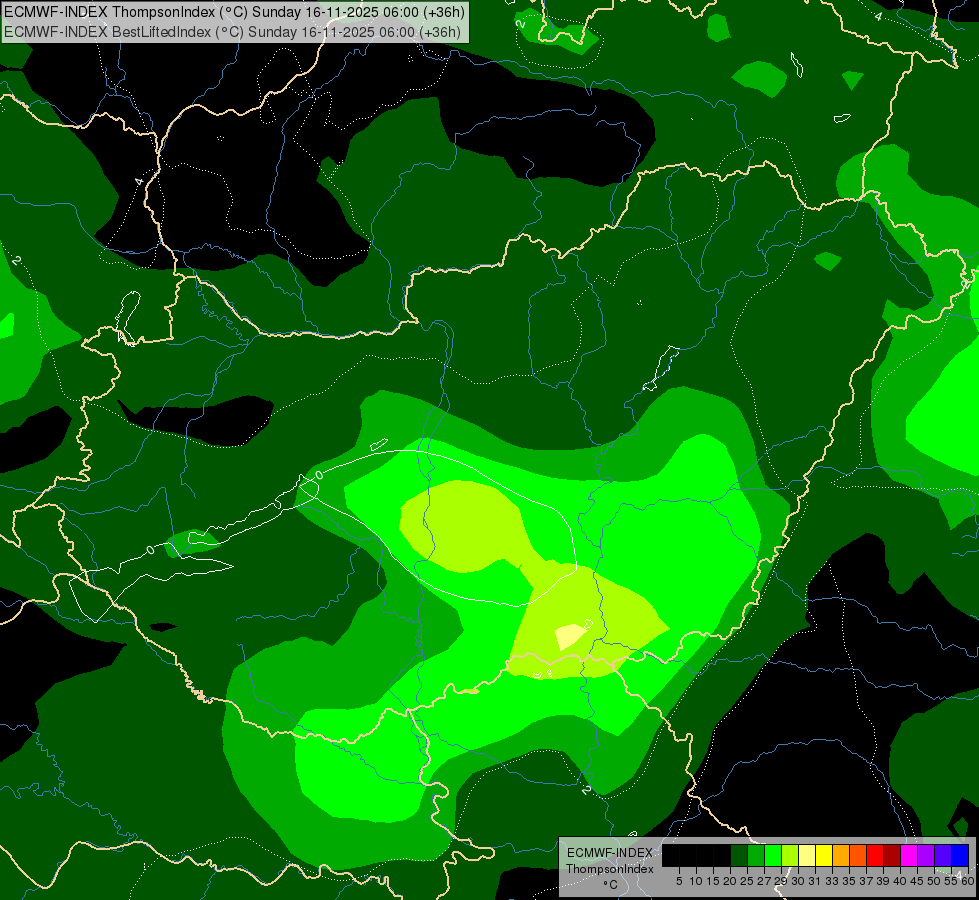This screenshot has width=979, height=900.
Task: Click the dark red legend swatch
Action: coord(892,855)
